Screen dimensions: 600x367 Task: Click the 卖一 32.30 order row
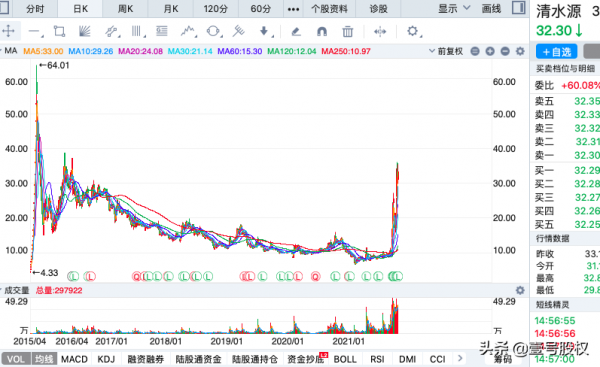point(567,155)
